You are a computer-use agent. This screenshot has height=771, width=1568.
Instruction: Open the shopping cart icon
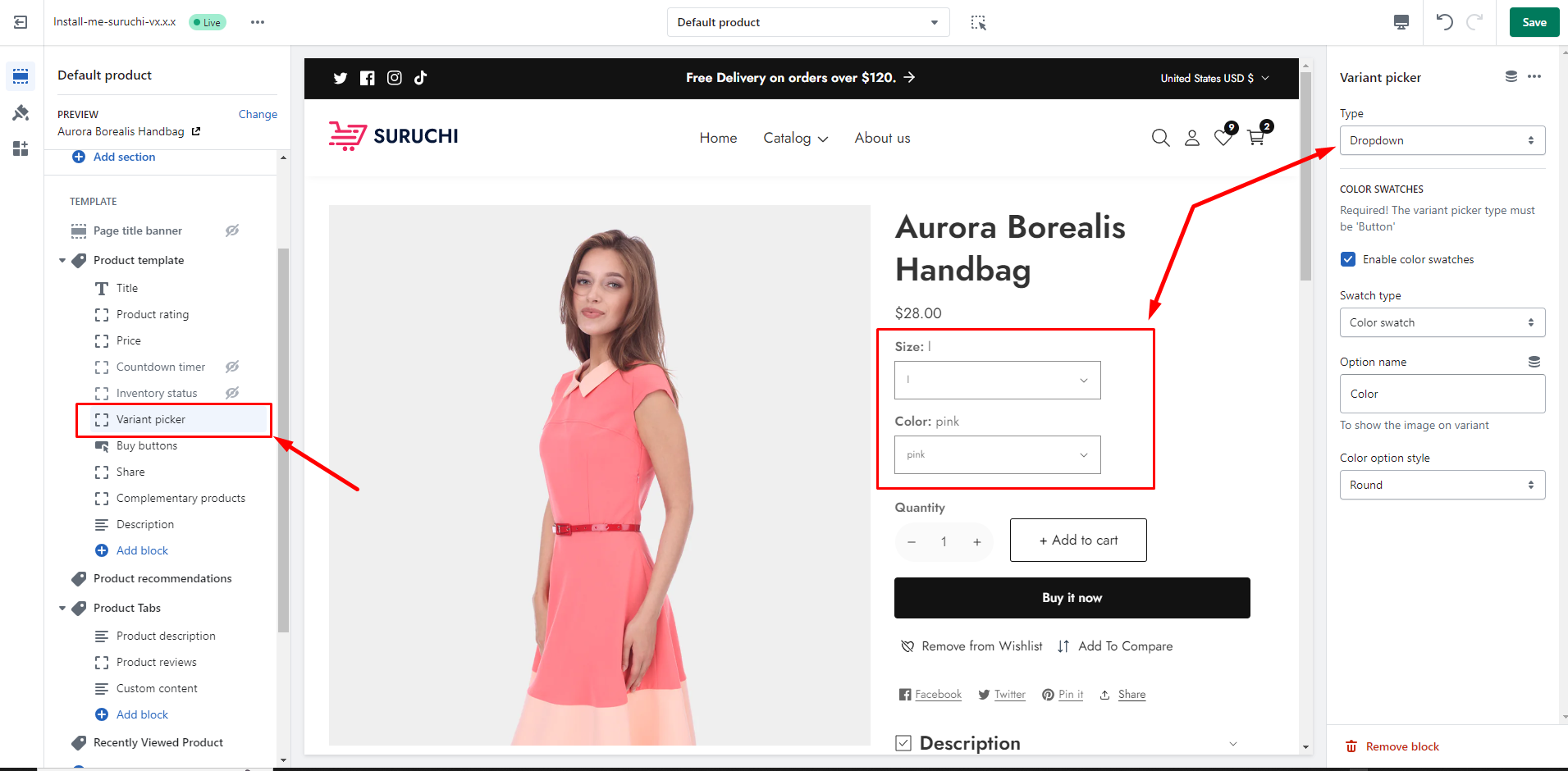(1255, 138)
